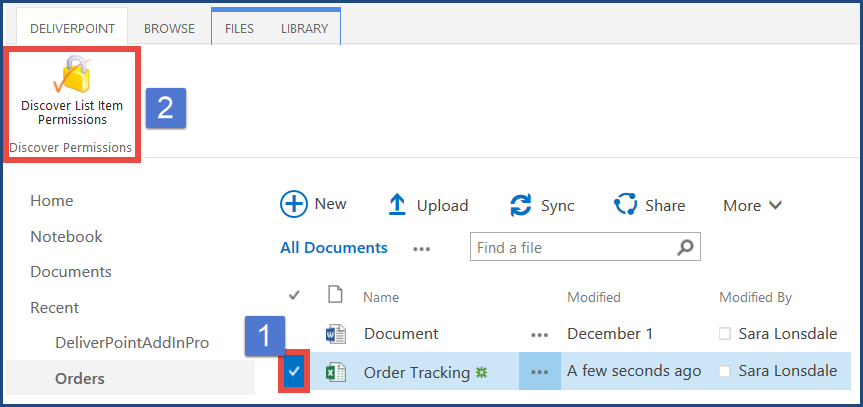The height and width of the screenshot is (407, 863).
Task: Open ellipsis next to All Documents view
Action: pyautogui.click(x=422, y=248)
